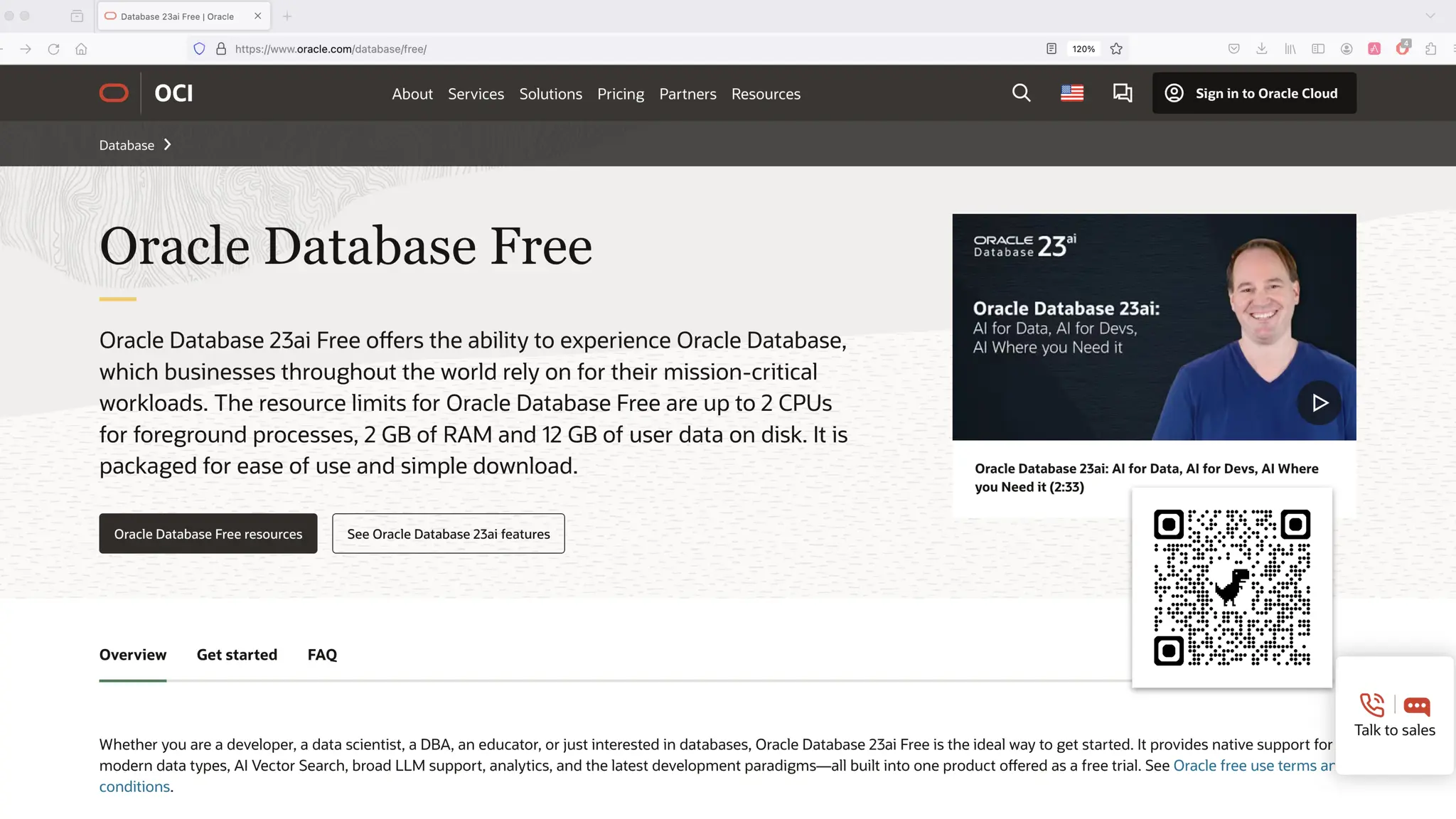The image size is (1456, 819).
Task: Click Oracle Database Free resources button
Action: tap(208, 534)
